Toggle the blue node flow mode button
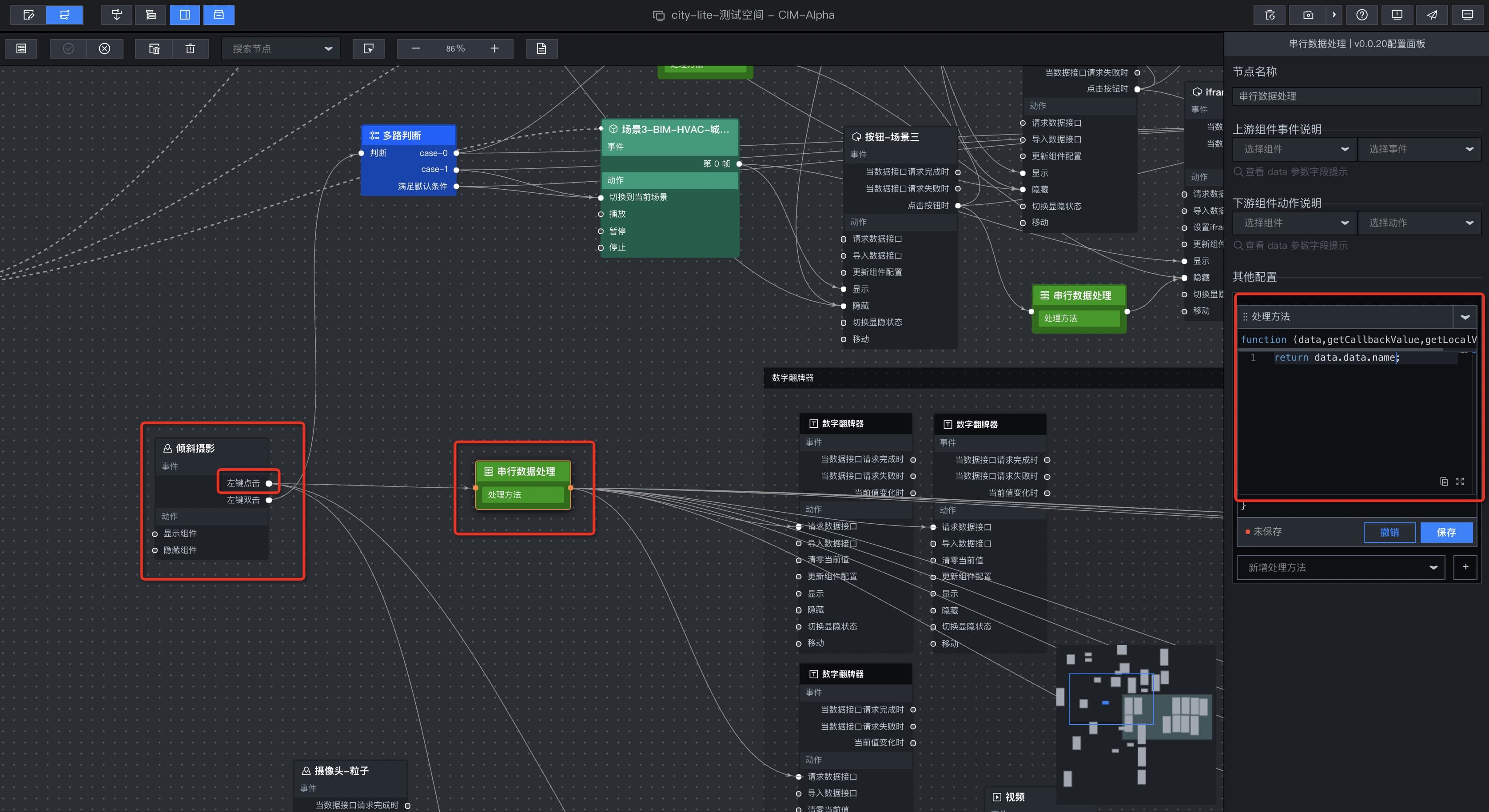Image resolution: width=1489 pixels, height=812 pixels. point(64,15)
